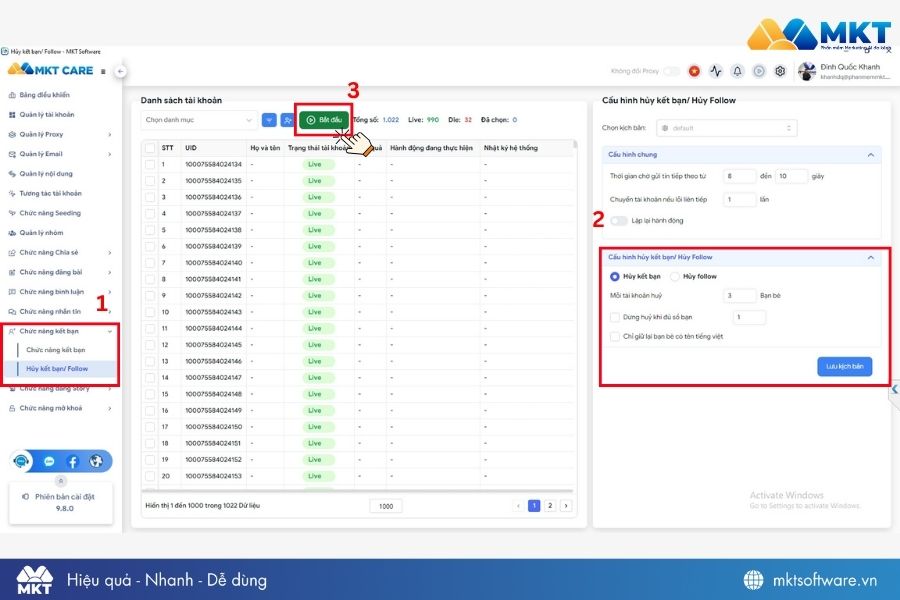
Task: Click the Quản lý nhóm group icon
Action: click(12, 233)
